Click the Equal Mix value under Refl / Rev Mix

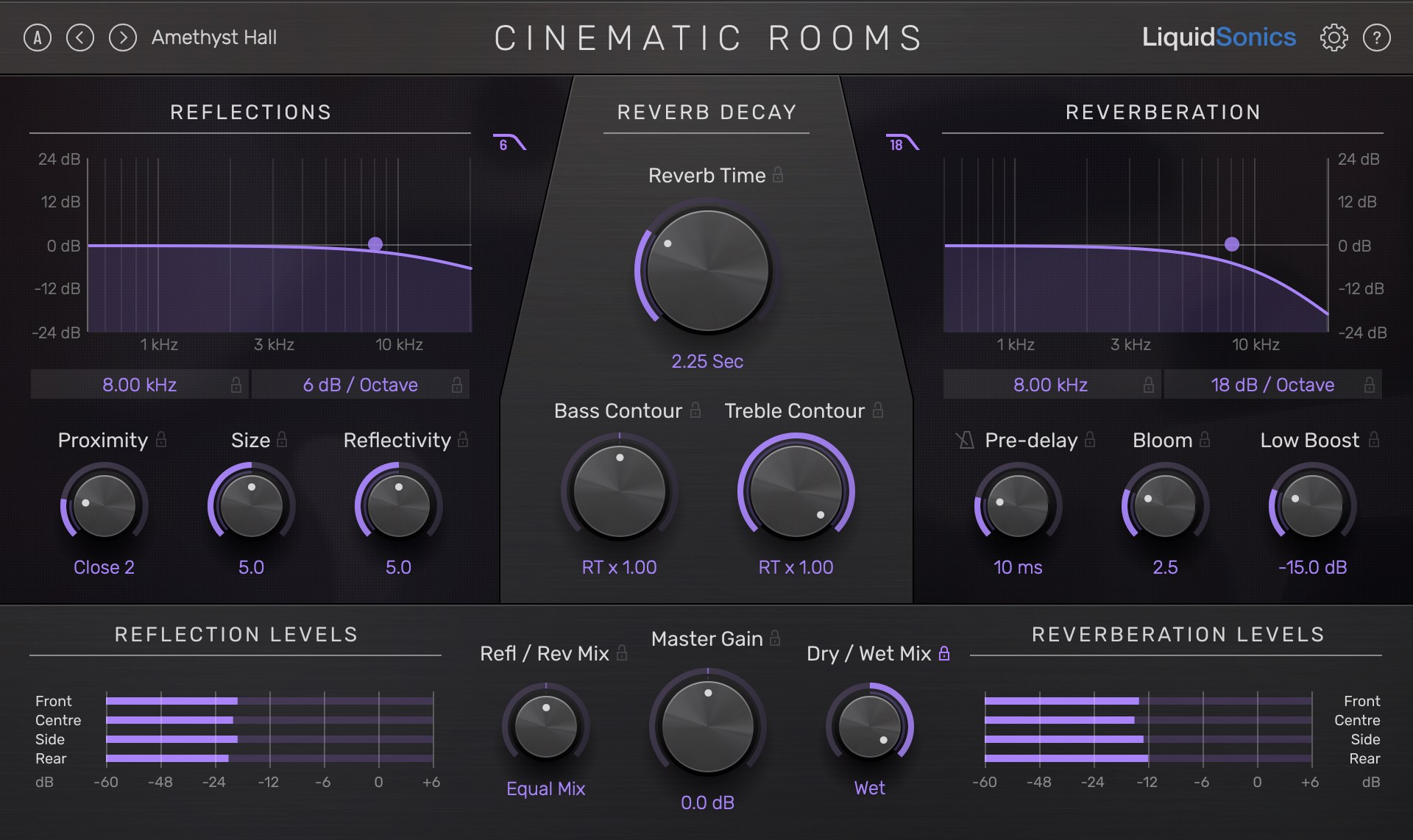(545, 789)
